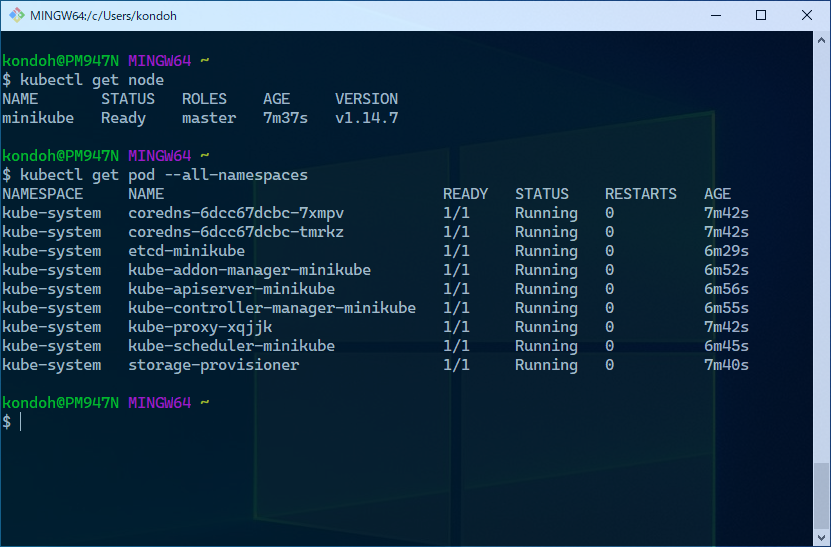This screenshot has height=547, width=831.
Task: Click the version 'v1.14.7'
Action: [x=366, y=118]
